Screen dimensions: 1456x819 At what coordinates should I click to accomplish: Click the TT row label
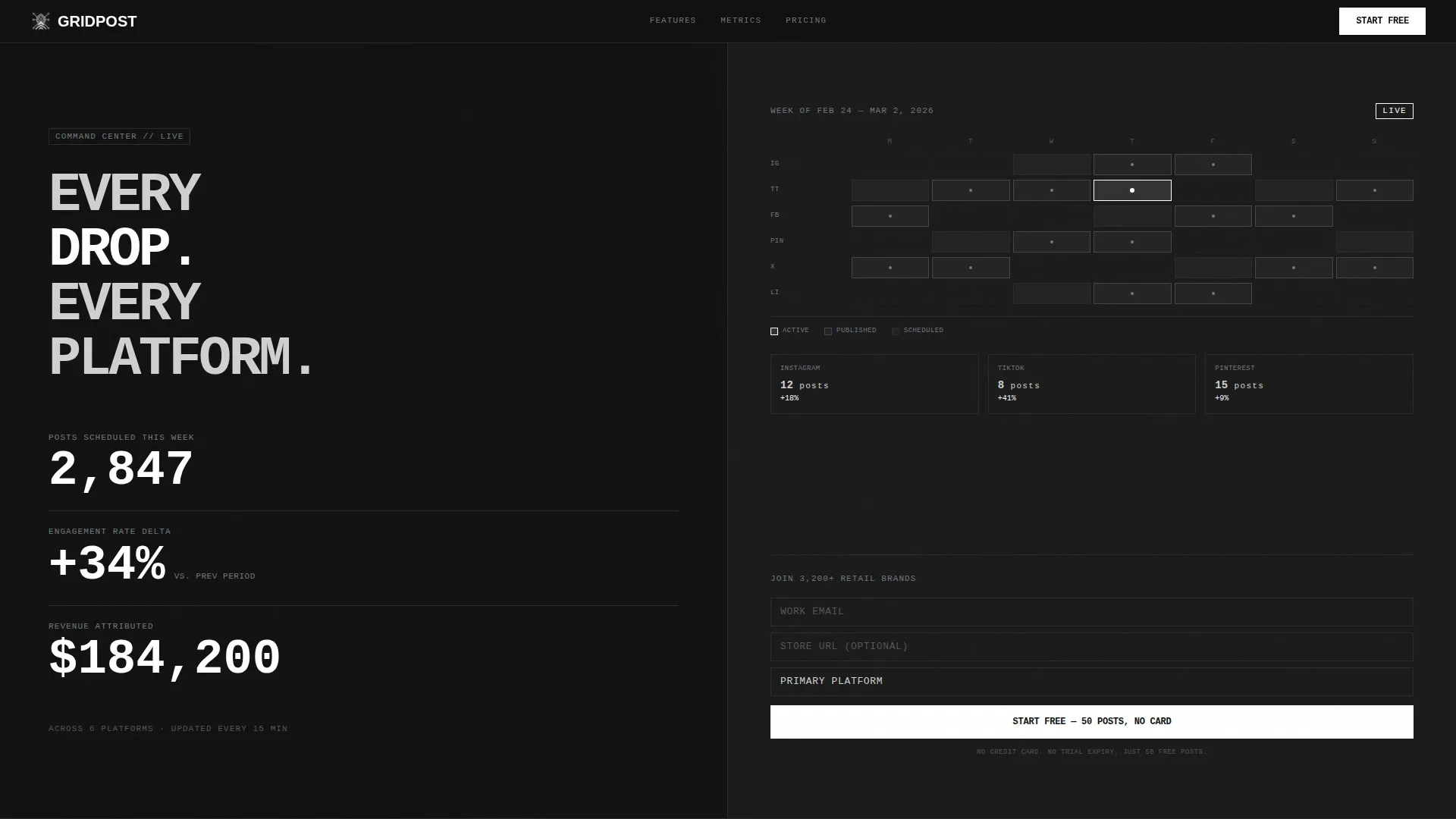click(x=775, y=190)
